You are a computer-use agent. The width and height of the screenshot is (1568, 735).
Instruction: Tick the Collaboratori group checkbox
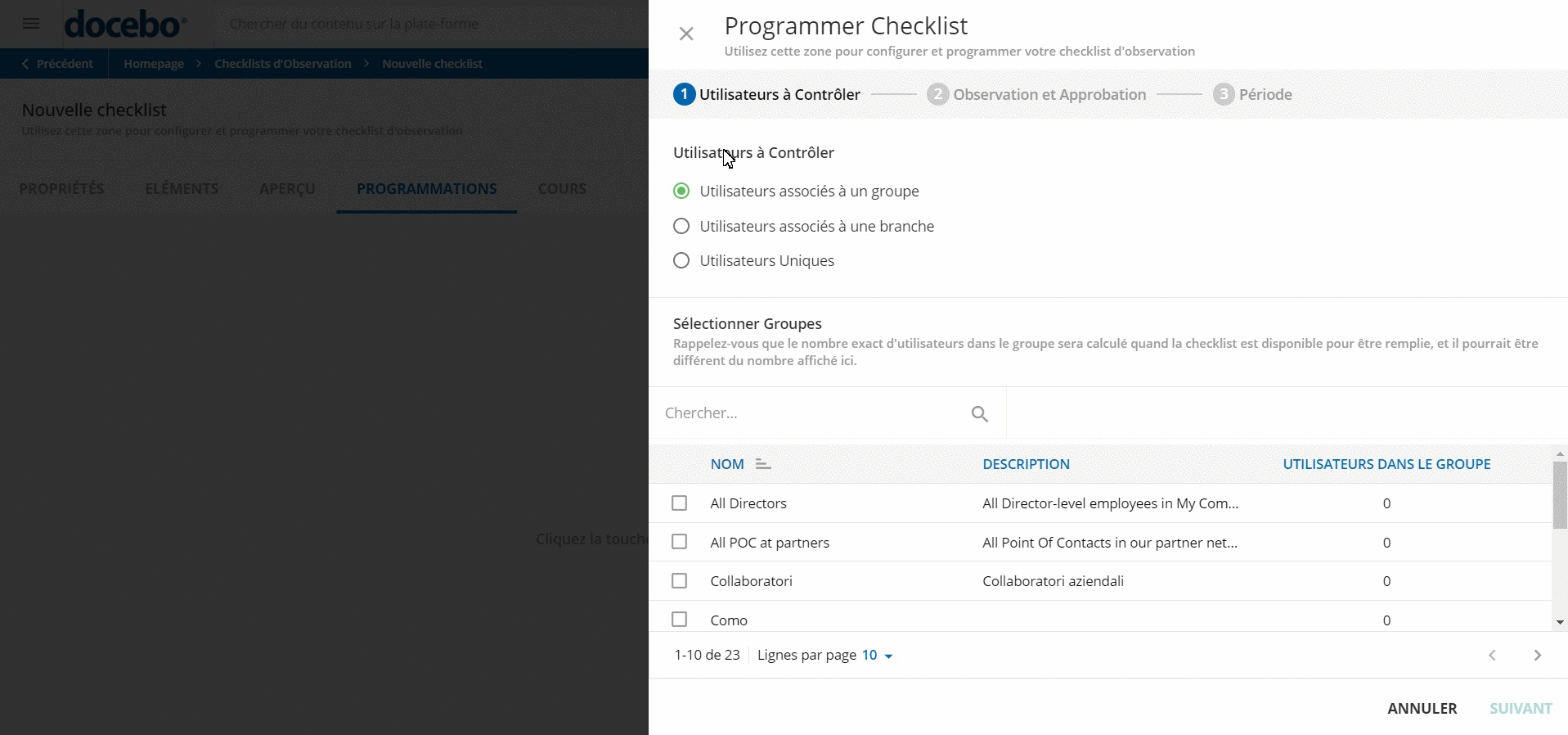[x=679, y=581]
